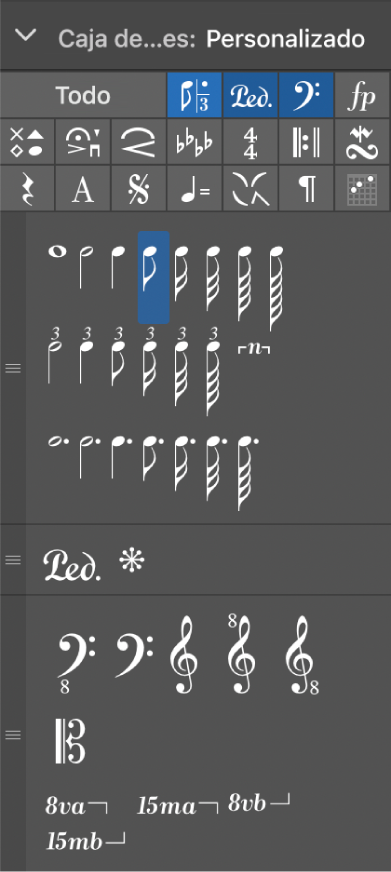Select the repeat barlines group button

[x=306, y=142]
